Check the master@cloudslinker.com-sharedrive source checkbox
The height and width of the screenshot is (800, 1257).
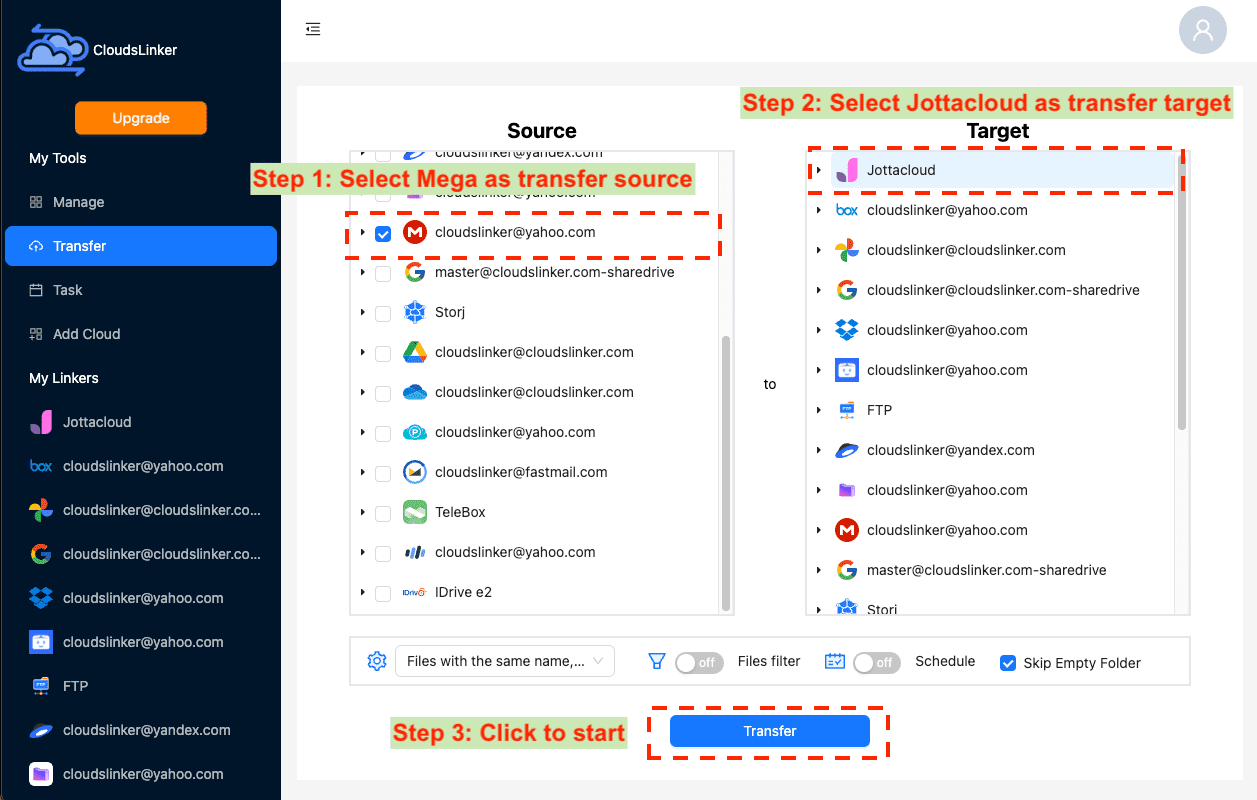click(383, 273)
